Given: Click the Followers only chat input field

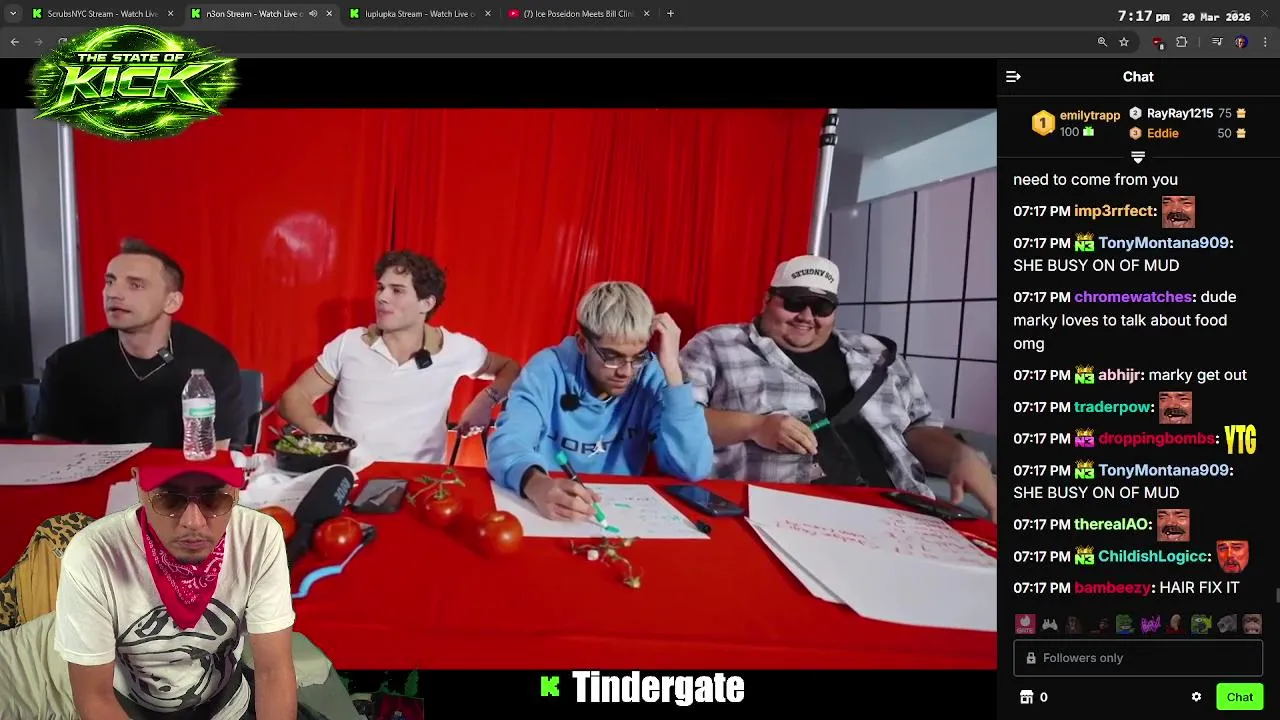Looking at the screenshot, I should [x=1138, y=658].
